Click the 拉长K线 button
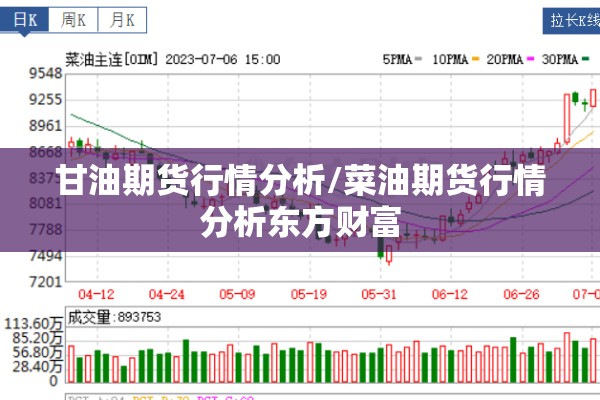Viewport: 600px width, 400px height. coord(571,21)
